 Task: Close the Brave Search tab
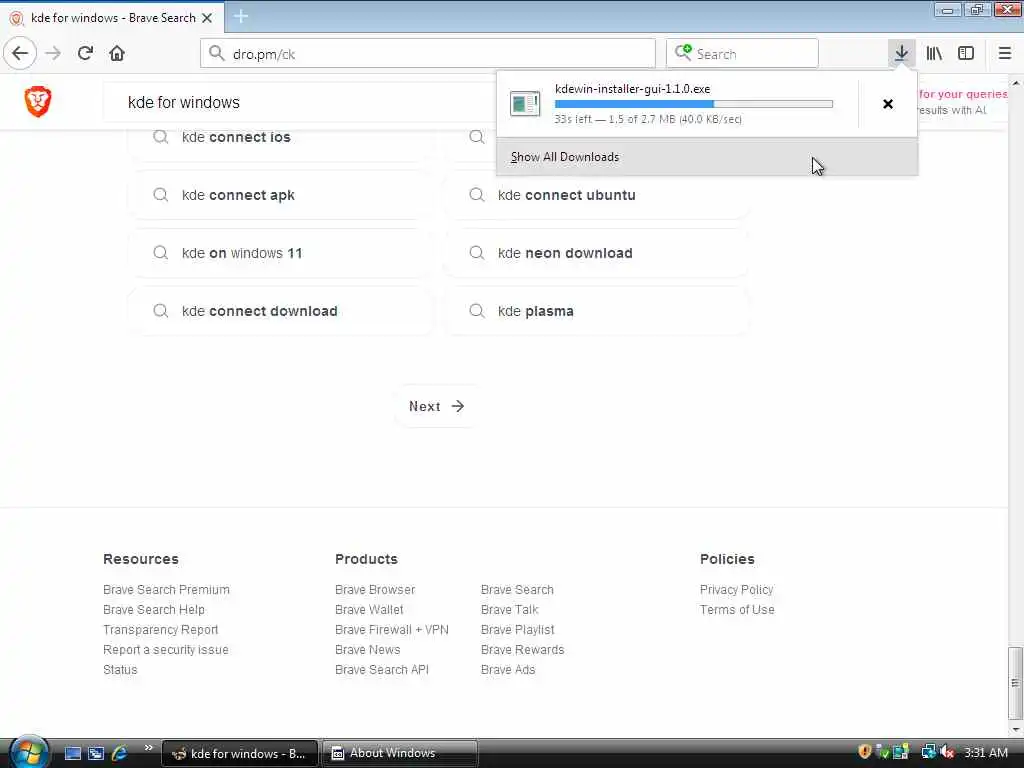pyautogui.click(x=207, y=18)
